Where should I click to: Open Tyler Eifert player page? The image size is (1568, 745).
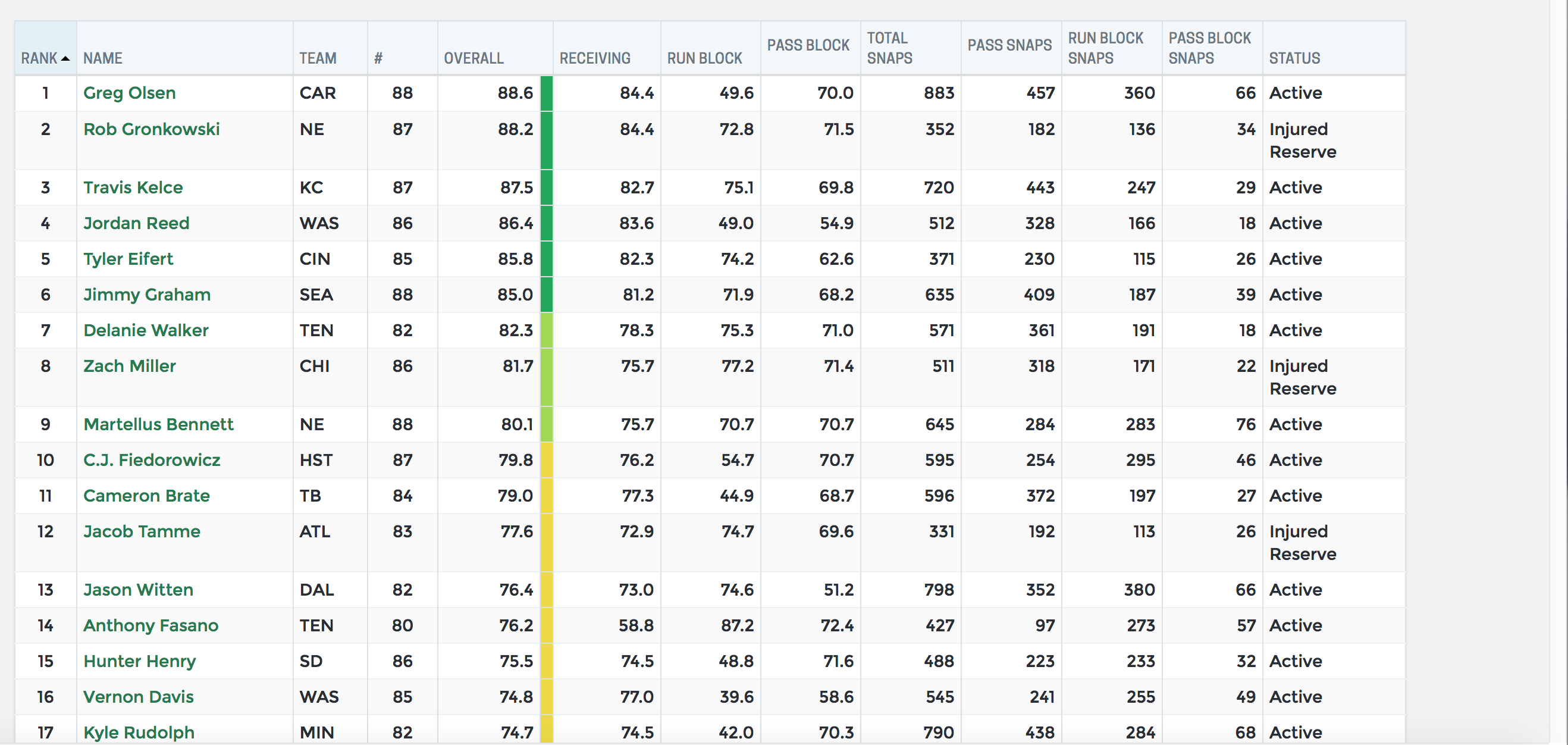(128, 259)
